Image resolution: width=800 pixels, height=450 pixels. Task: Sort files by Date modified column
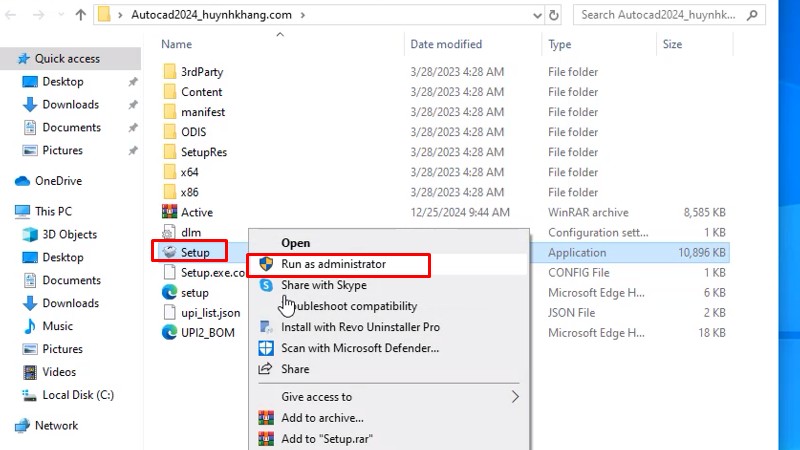pyautogui.click(x=445, y=44)
